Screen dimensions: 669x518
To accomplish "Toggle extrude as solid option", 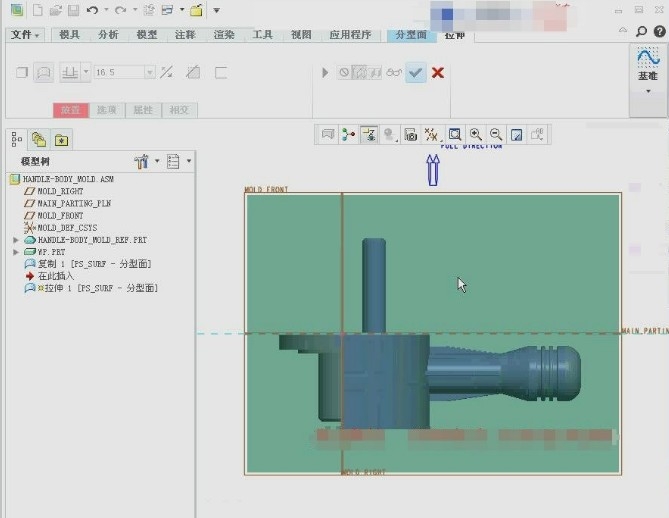I will point(22,73).
